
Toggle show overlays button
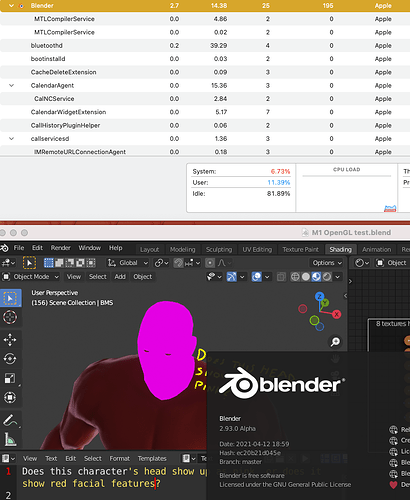256,277
